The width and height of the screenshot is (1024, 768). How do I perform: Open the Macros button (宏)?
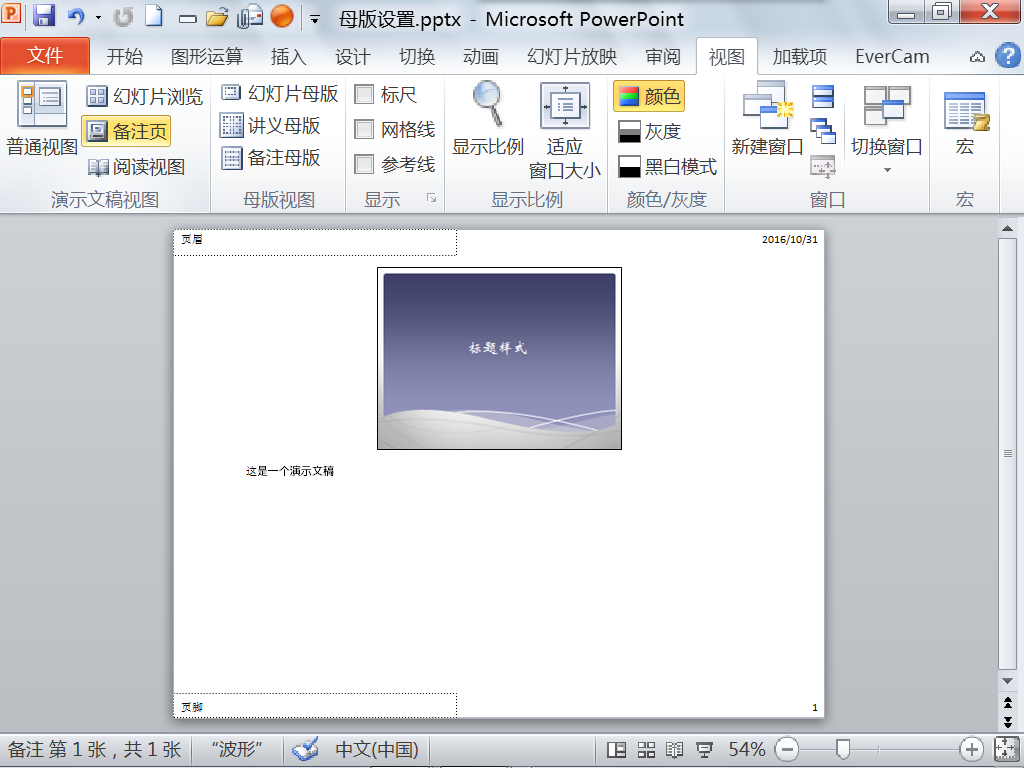click(965, 124)
